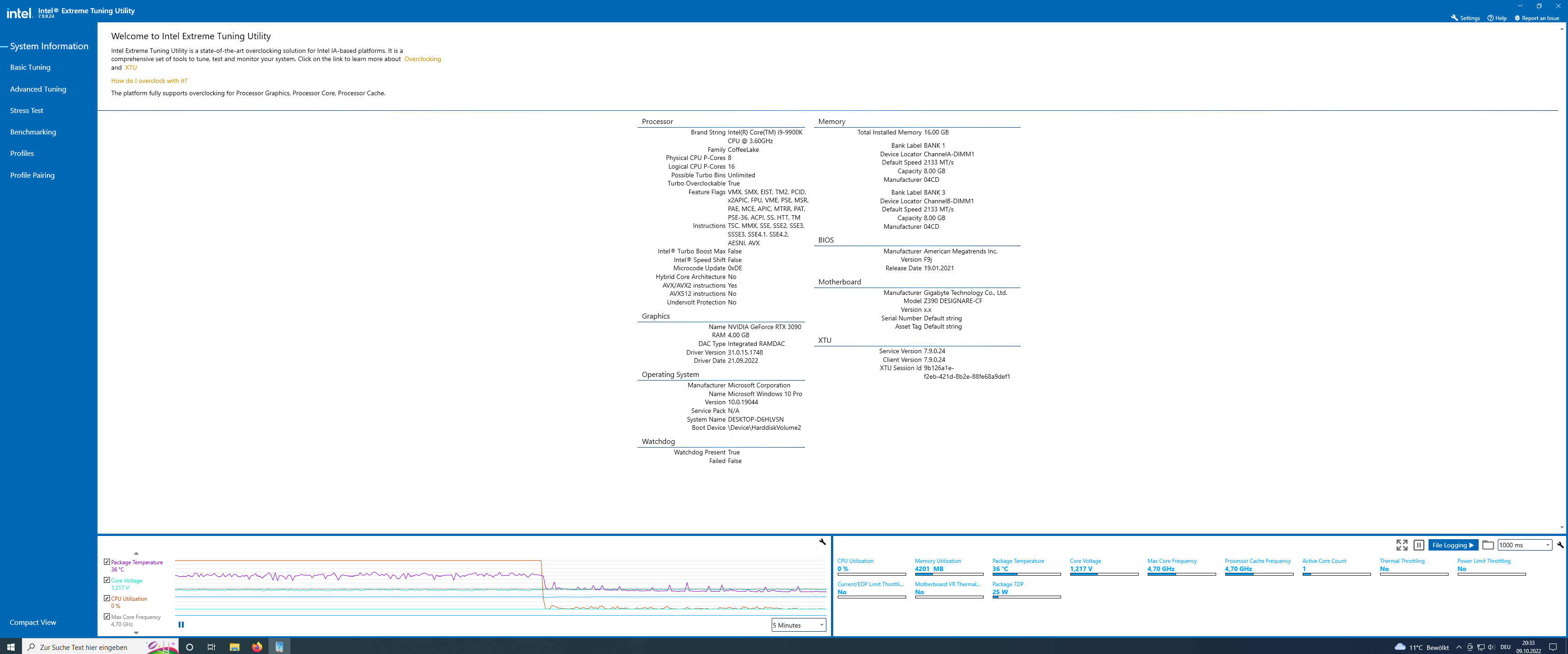1568x654 pixels.
Task: Open Help from the top bar
Action: pos(1497,18)
